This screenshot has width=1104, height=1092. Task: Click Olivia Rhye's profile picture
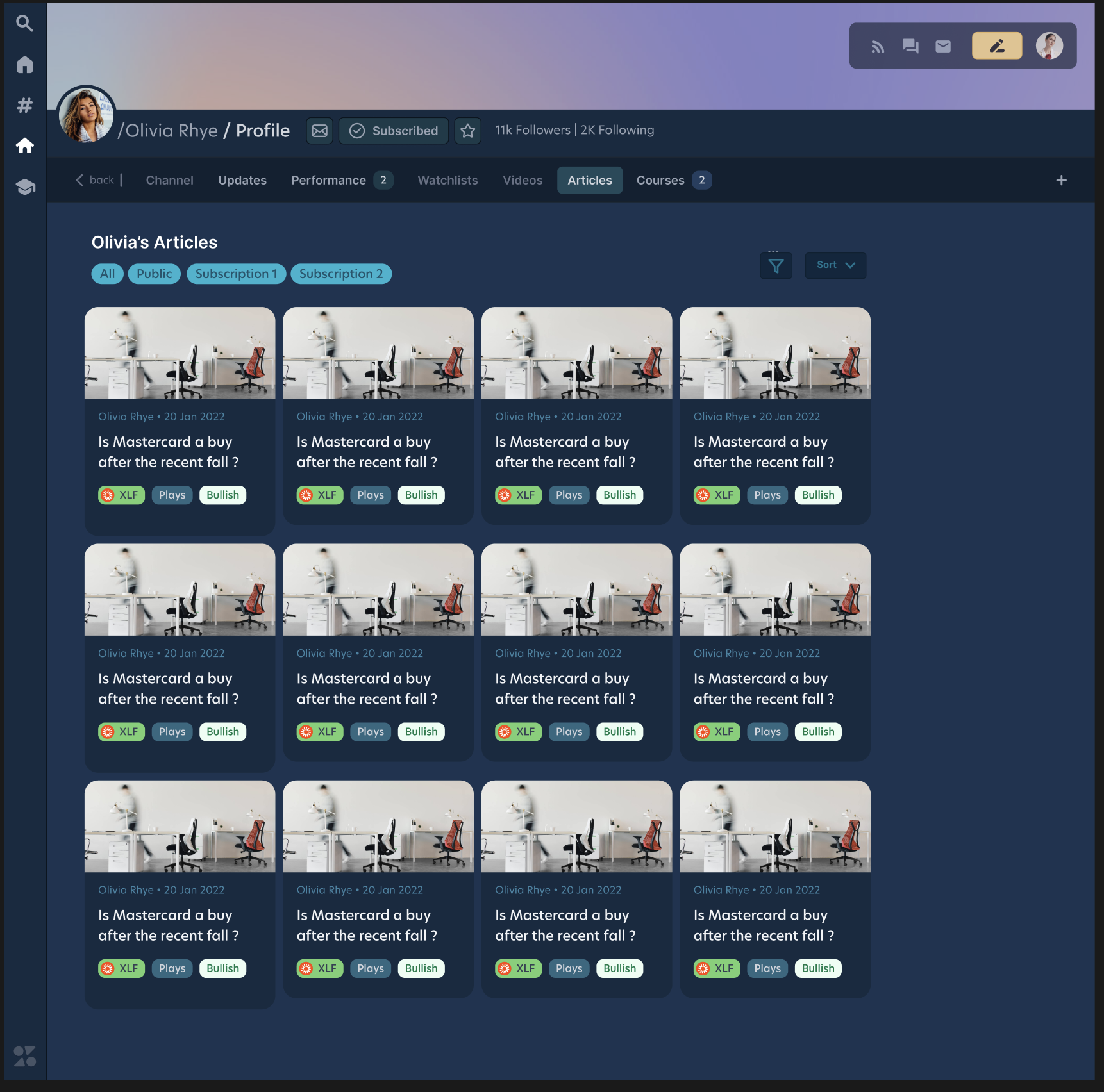coord(86,115)
